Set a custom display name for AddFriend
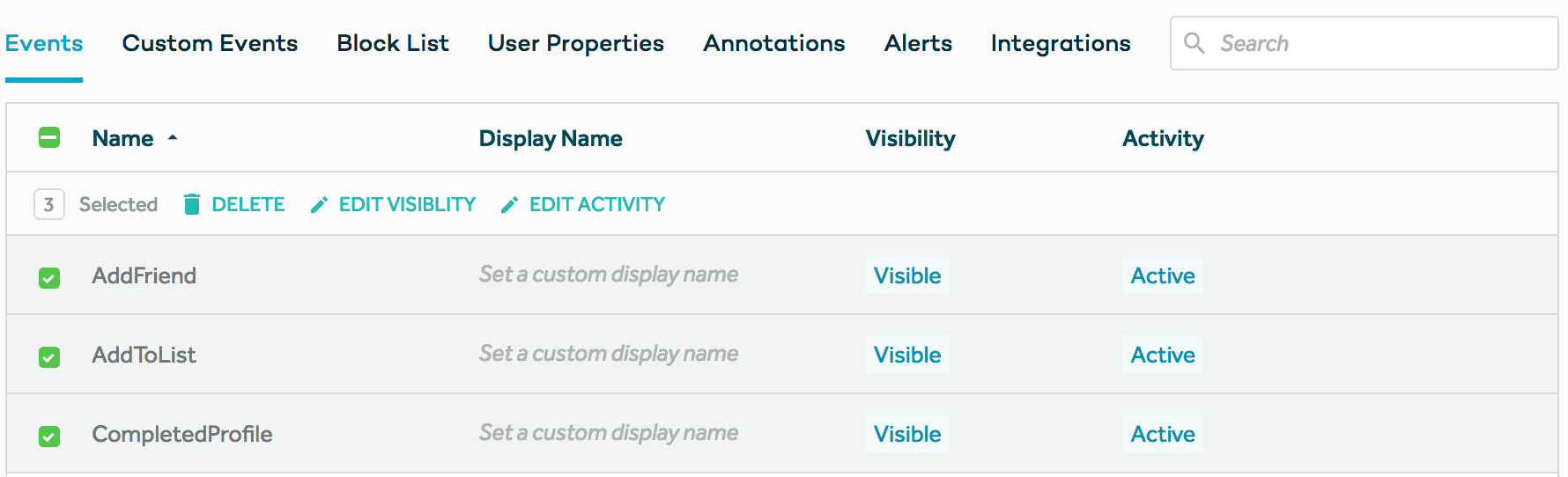Image resolution: width=1568 pixels, height=477 pixels. (x=609, y=275)
